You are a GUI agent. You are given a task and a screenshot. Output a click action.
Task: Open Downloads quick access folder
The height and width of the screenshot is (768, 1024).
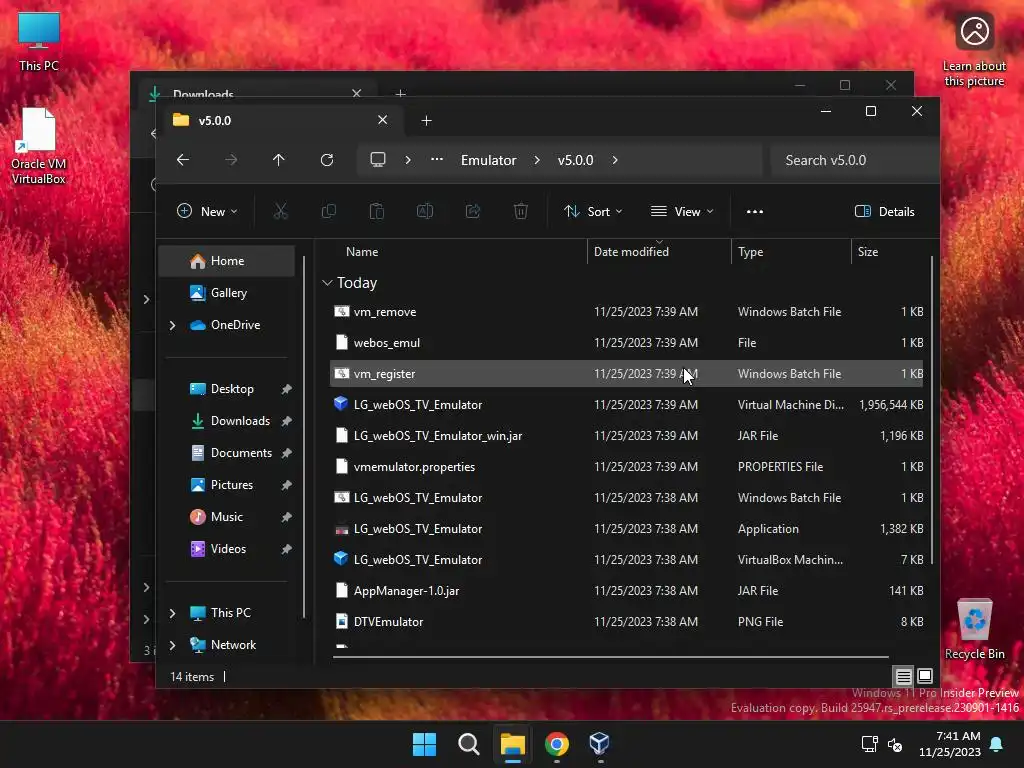227,421
